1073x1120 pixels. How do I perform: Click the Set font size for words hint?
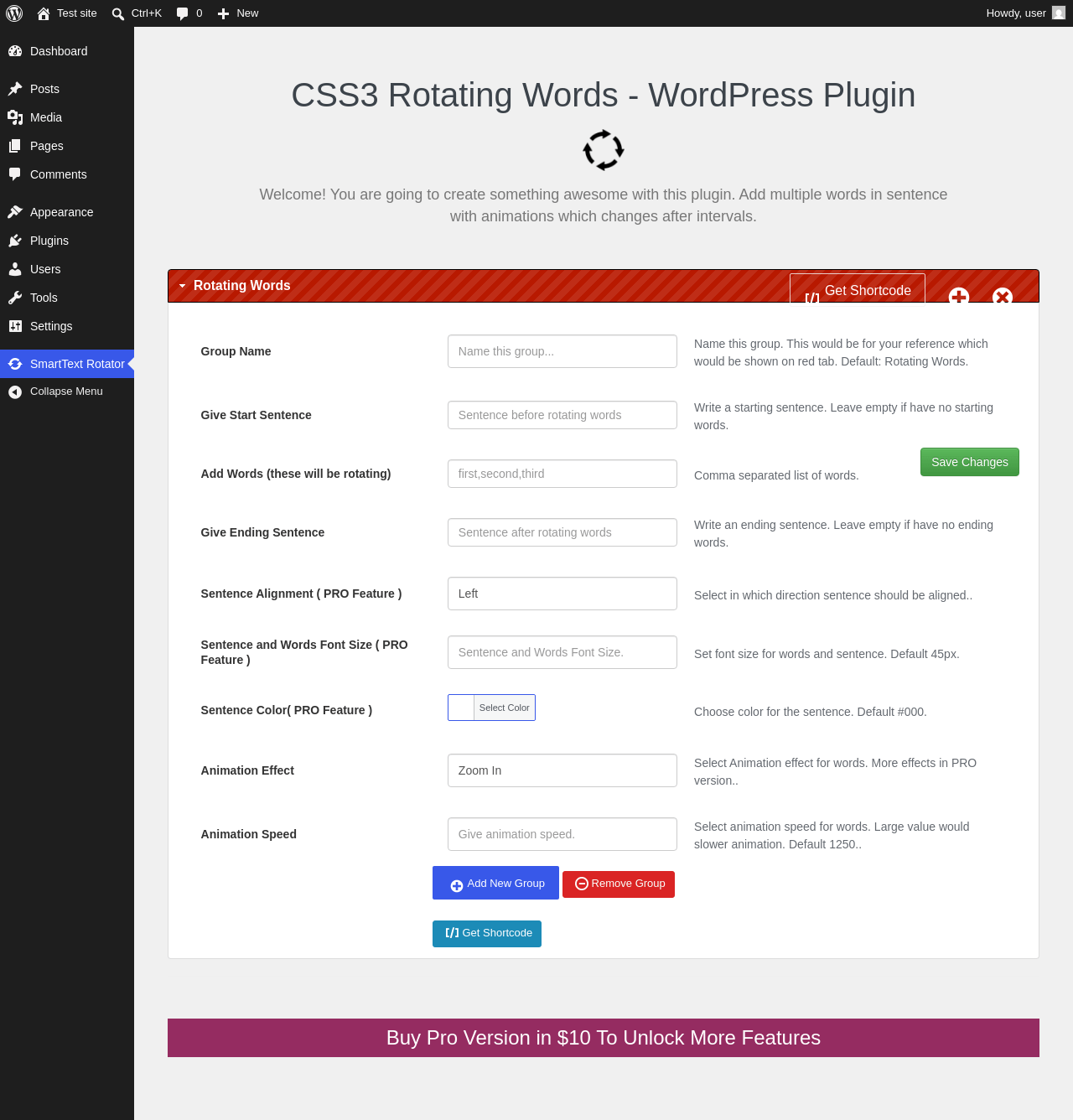click(x=827, y=654)
